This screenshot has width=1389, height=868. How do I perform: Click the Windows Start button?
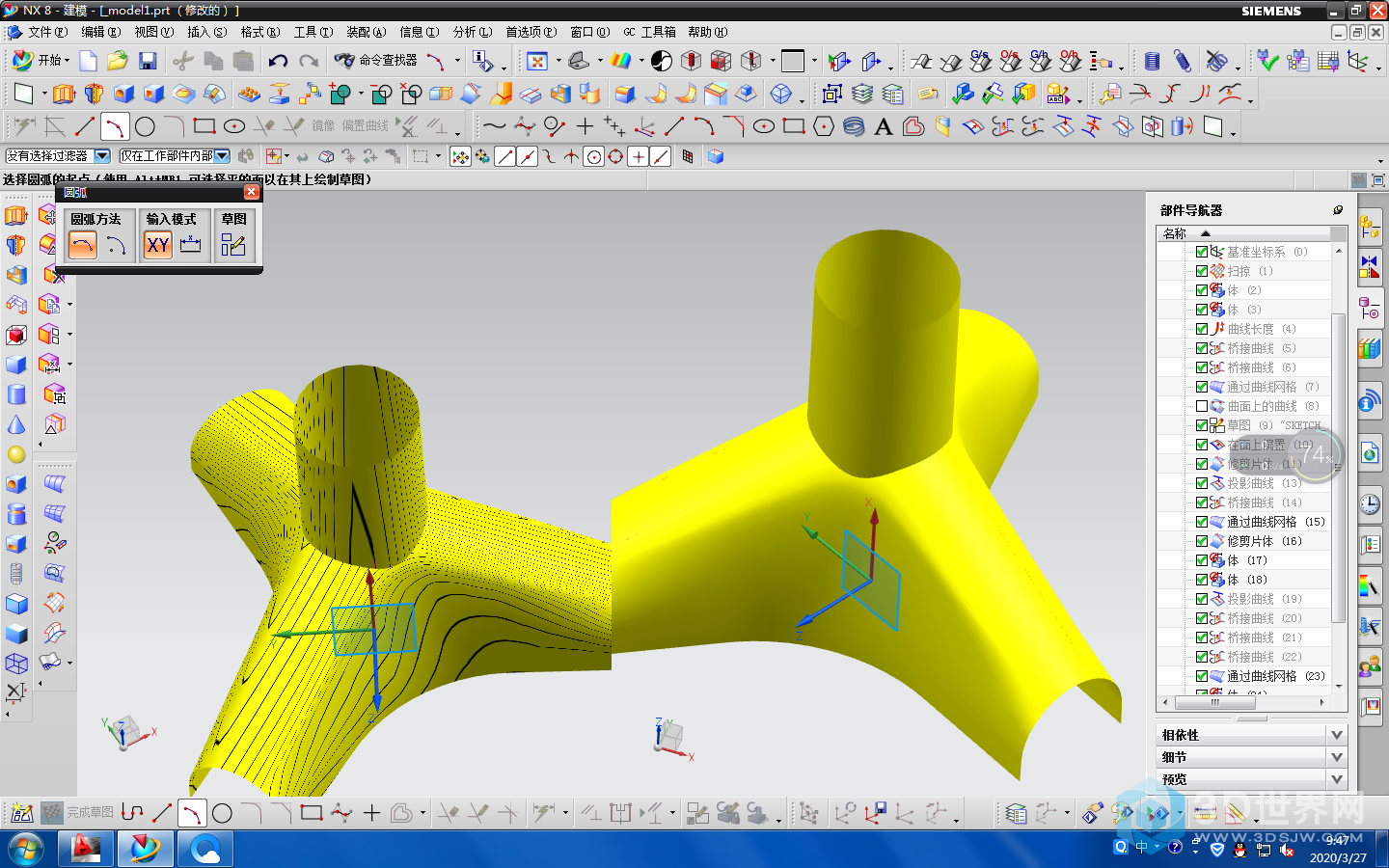(26, 850)
